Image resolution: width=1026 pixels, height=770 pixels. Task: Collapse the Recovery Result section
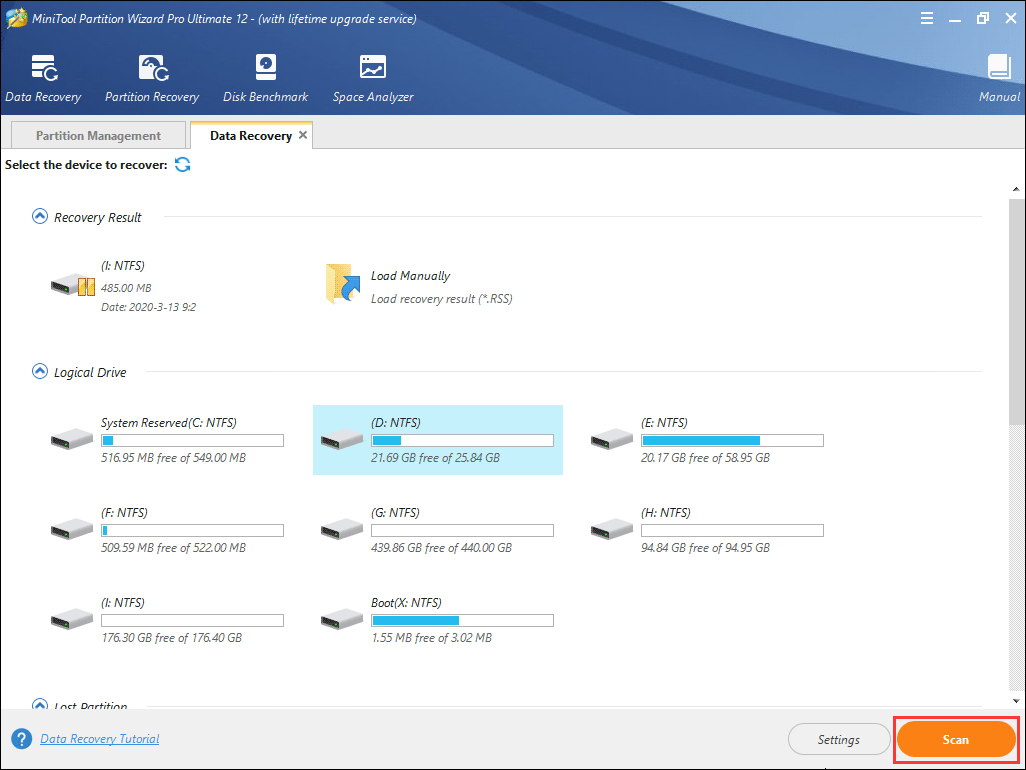40,216
